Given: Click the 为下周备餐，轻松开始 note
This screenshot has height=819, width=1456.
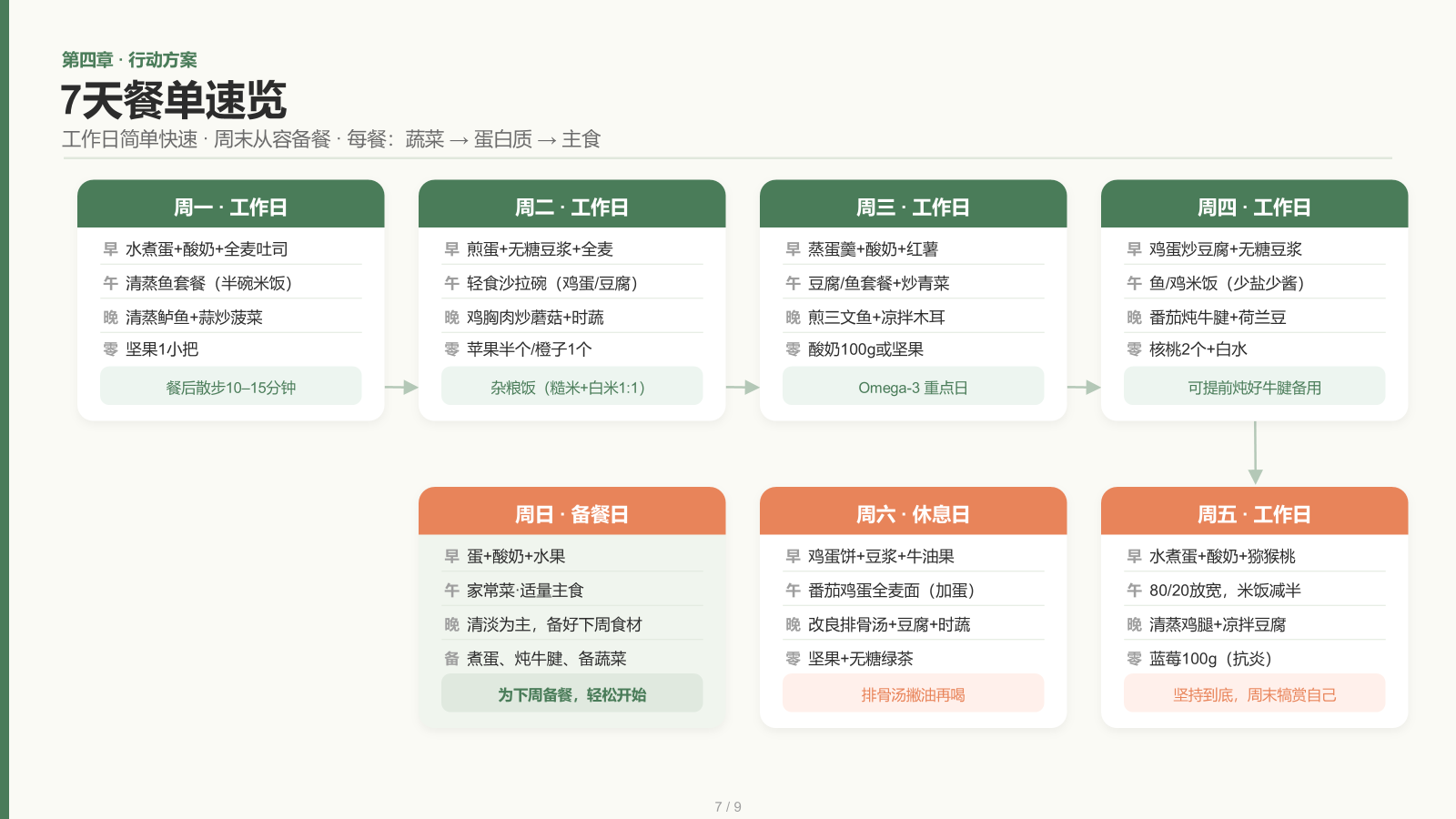Looking at the screenshot, I should (572, 694).
